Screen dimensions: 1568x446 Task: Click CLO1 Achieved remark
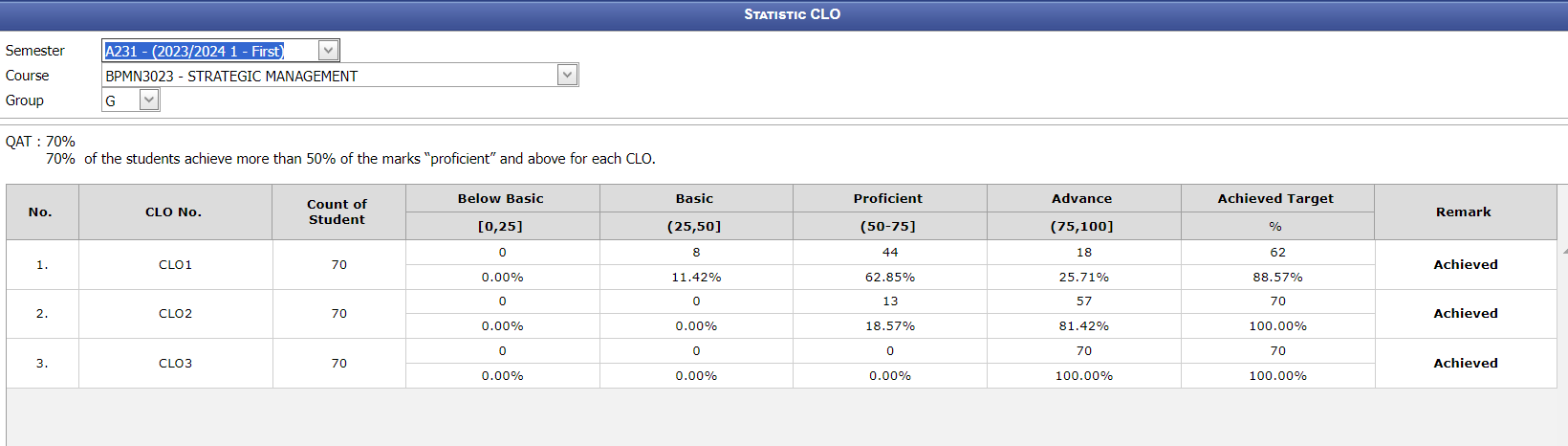1466,265
